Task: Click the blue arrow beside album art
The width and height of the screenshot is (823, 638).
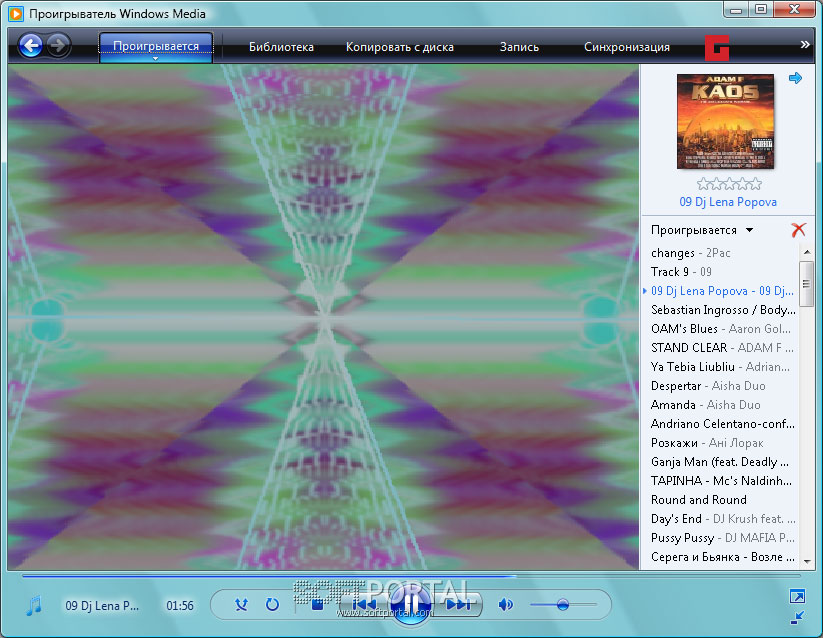Action: pyautogui.click(x=795, y=78)
